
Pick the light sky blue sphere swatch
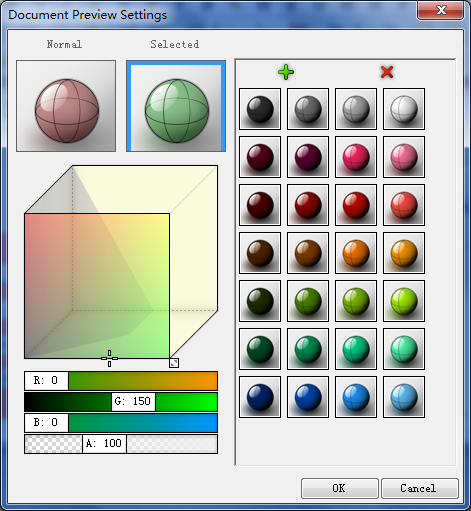pos(404,397)
